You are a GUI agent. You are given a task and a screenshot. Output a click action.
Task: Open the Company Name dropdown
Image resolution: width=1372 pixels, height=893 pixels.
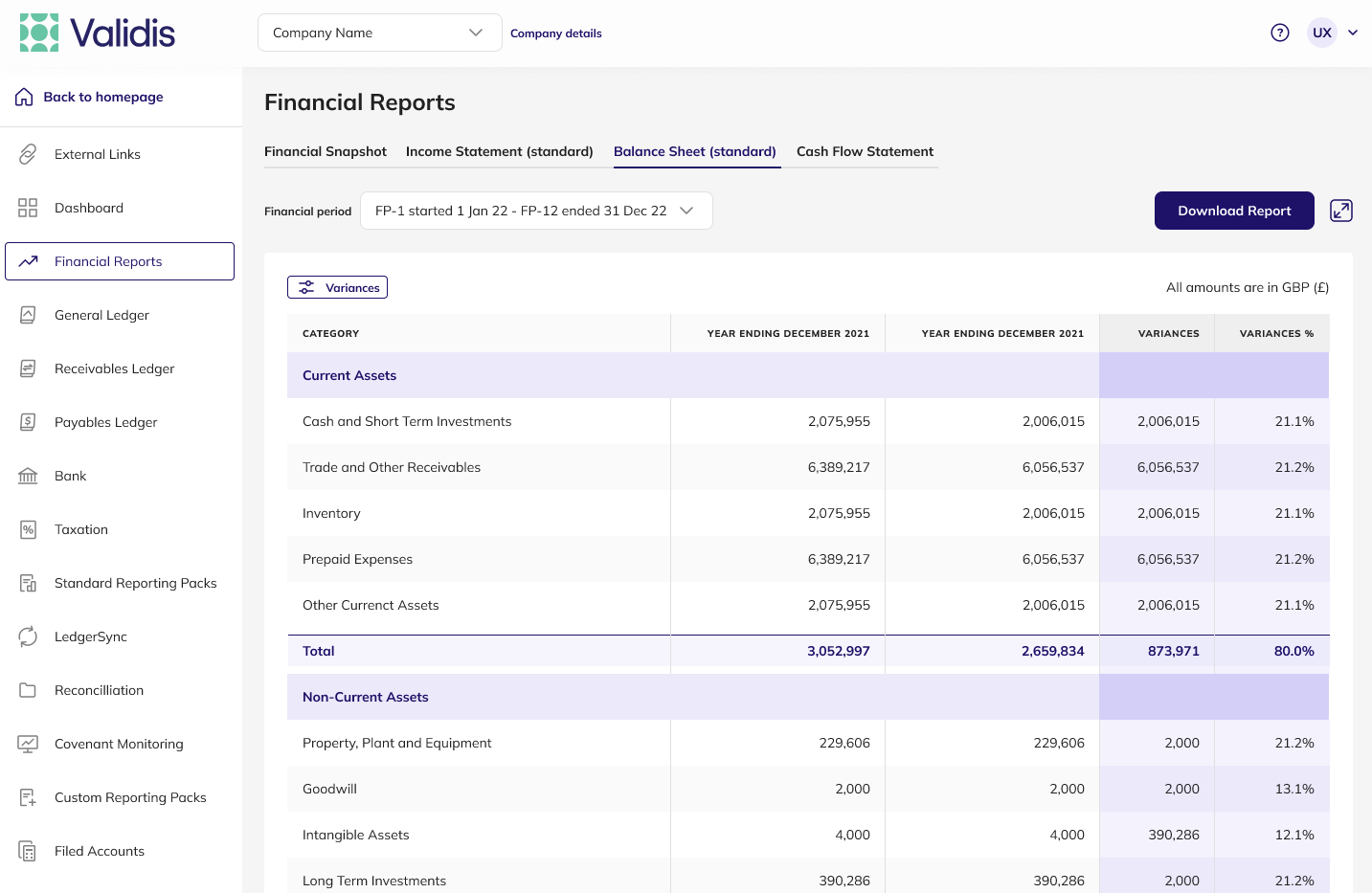[379, 33]
